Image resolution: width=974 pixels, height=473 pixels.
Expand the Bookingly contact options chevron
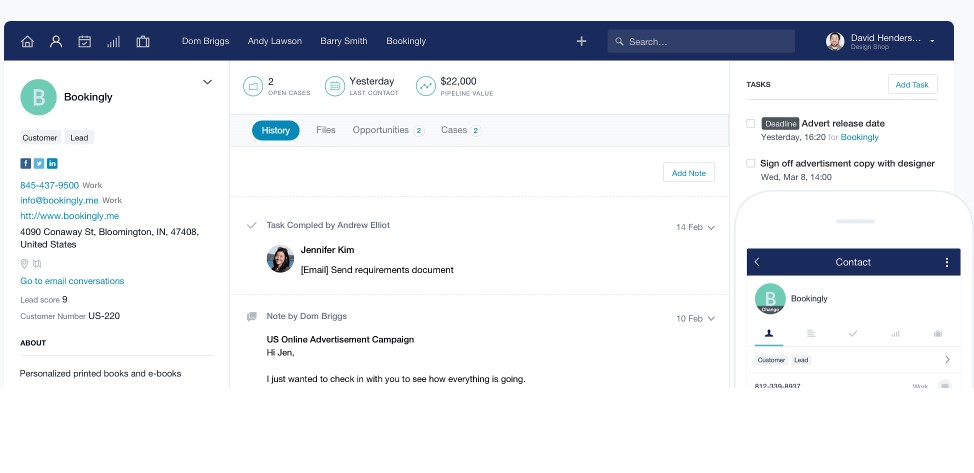(x=207, y=82)
